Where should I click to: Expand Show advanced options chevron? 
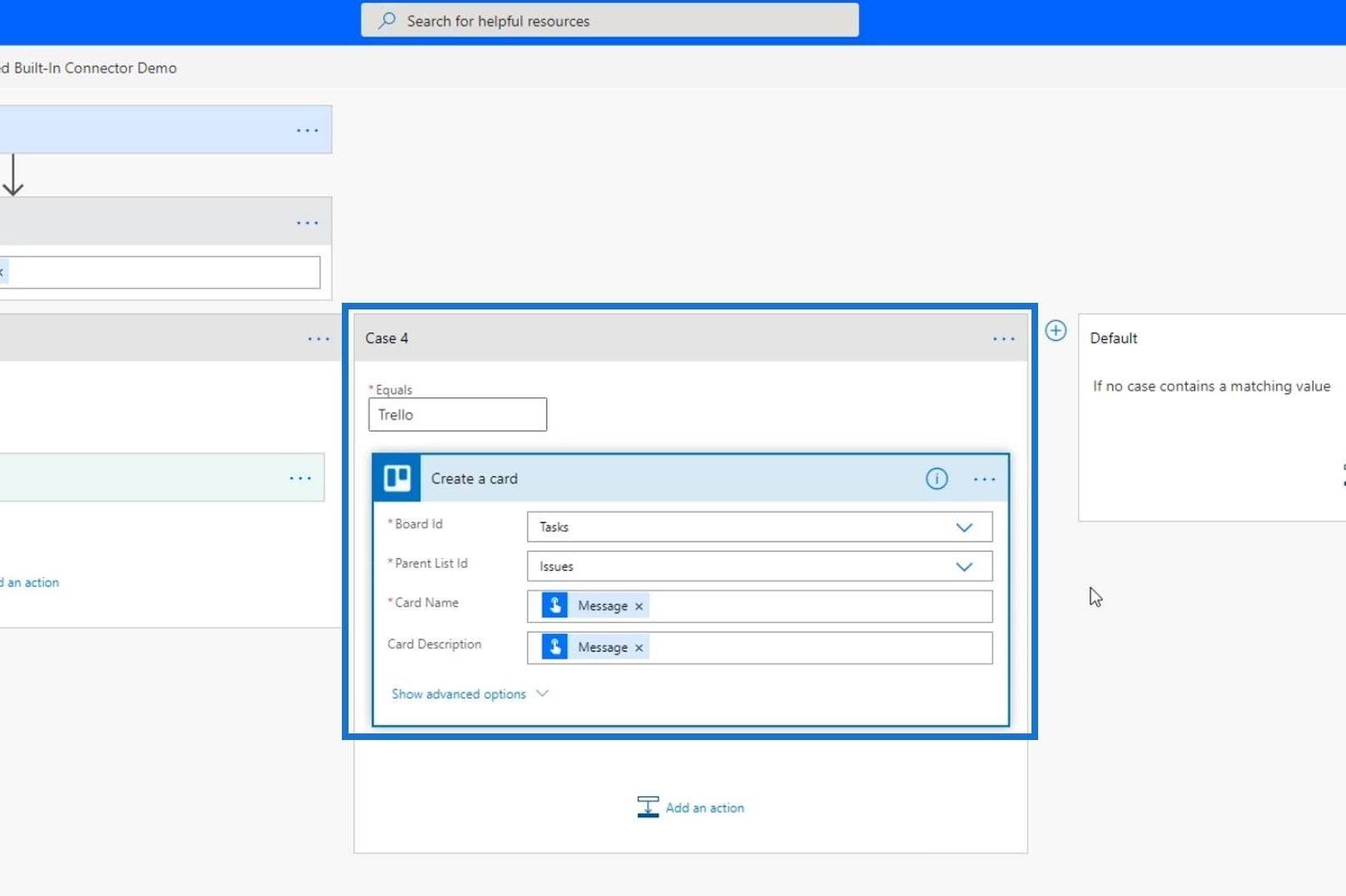pos(543,693)
